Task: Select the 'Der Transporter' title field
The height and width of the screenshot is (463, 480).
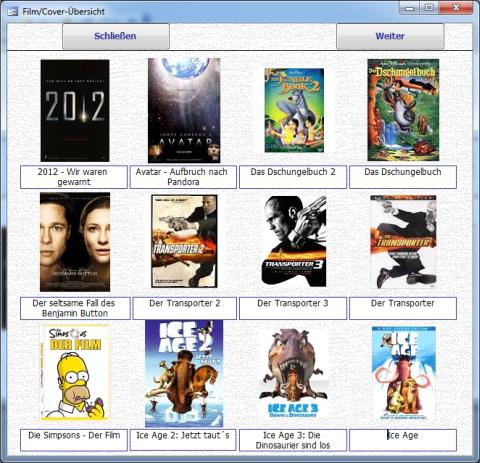Action: click(x=403, y=308)
